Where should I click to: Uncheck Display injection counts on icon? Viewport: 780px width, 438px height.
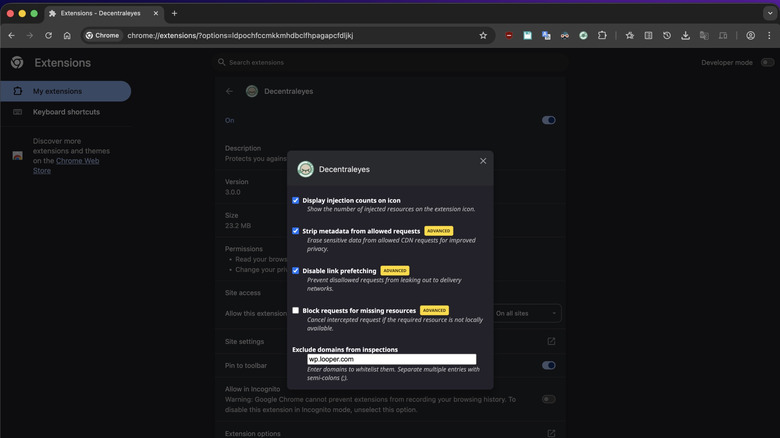[x=295, y=200]
